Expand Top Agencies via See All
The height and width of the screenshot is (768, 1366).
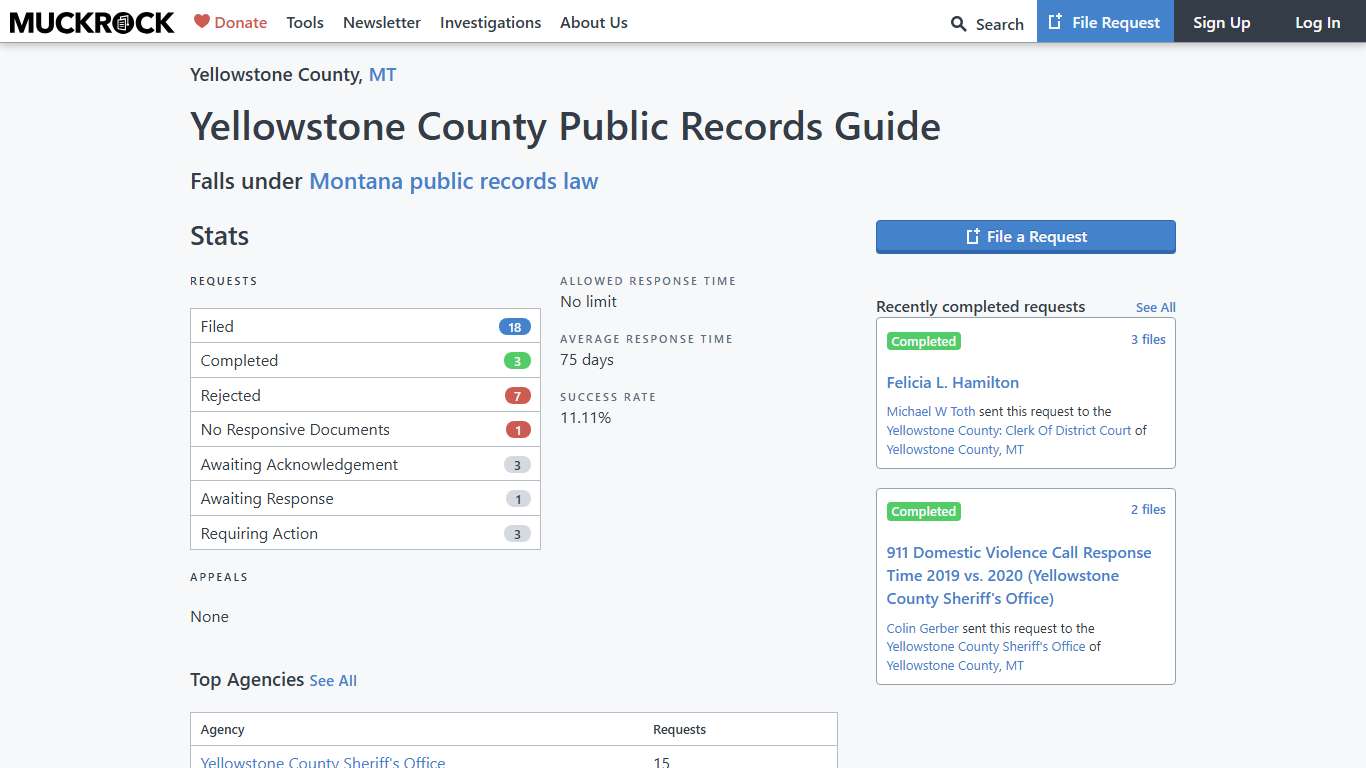click(333, 680)
